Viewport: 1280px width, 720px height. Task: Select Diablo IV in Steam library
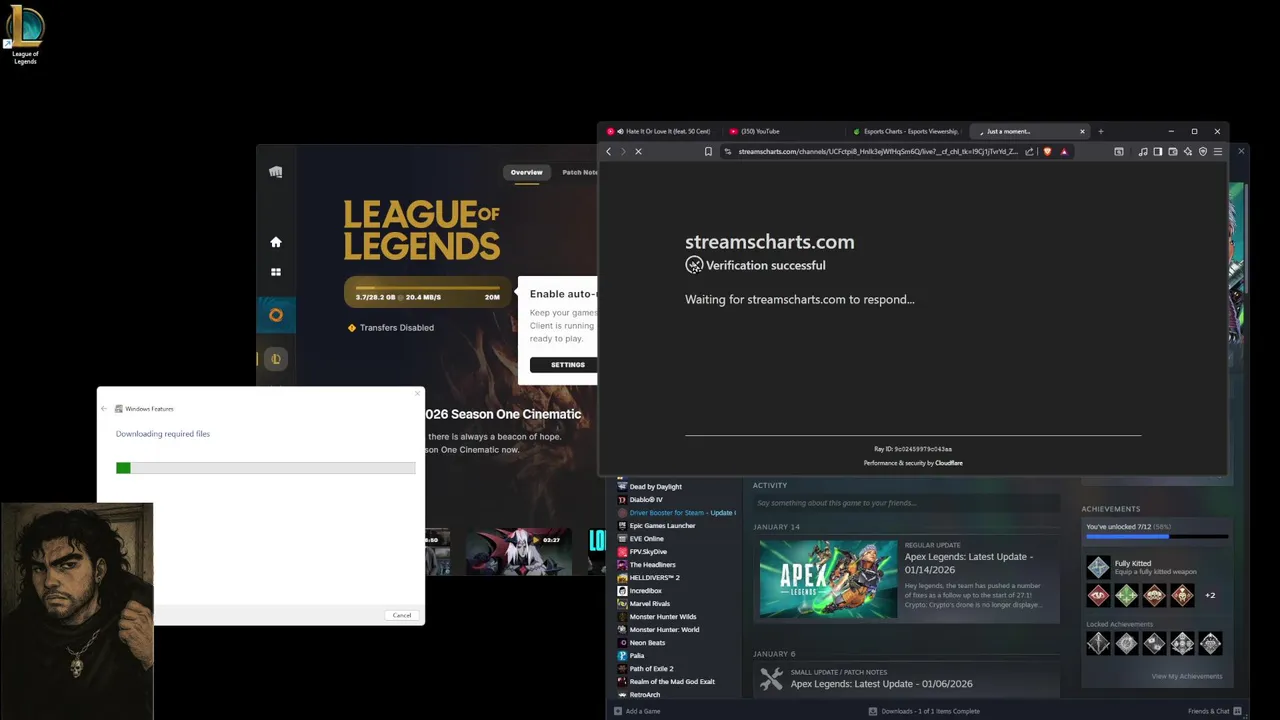coord(646,500)
